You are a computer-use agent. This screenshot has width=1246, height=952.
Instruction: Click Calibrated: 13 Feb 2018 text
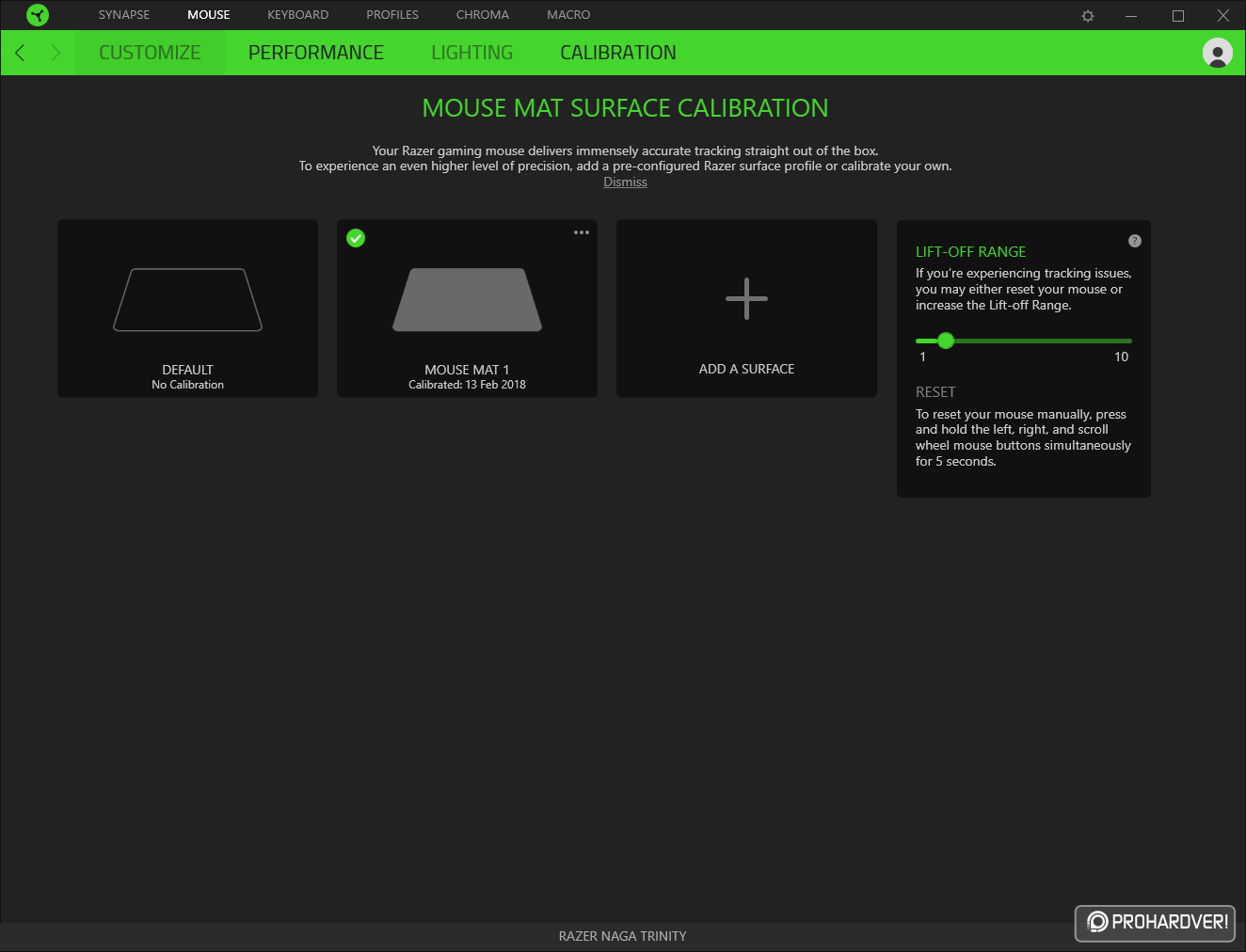point(467,385)
